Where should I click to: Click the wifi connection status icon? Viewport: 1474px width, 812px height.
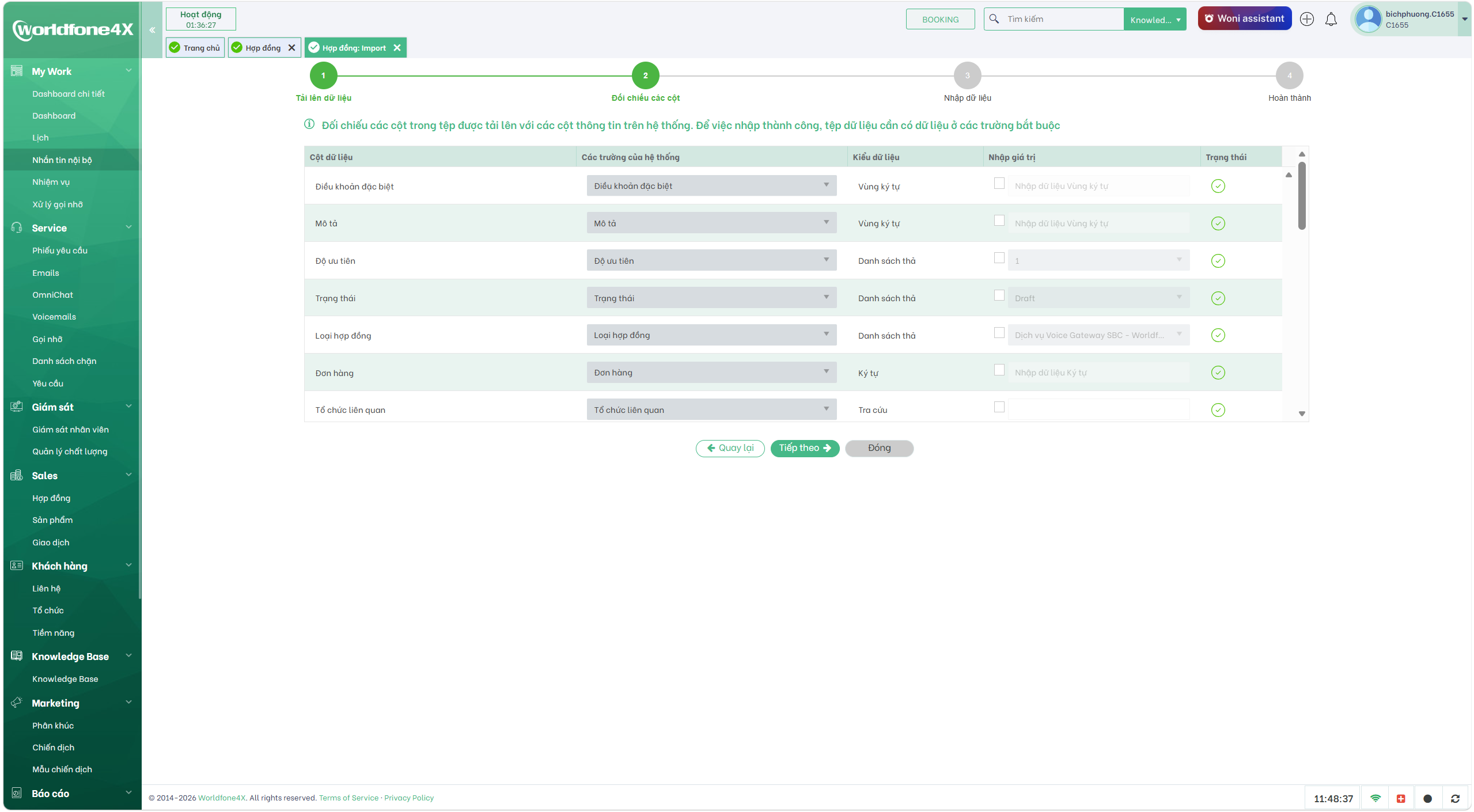[x=1376, y=798]
